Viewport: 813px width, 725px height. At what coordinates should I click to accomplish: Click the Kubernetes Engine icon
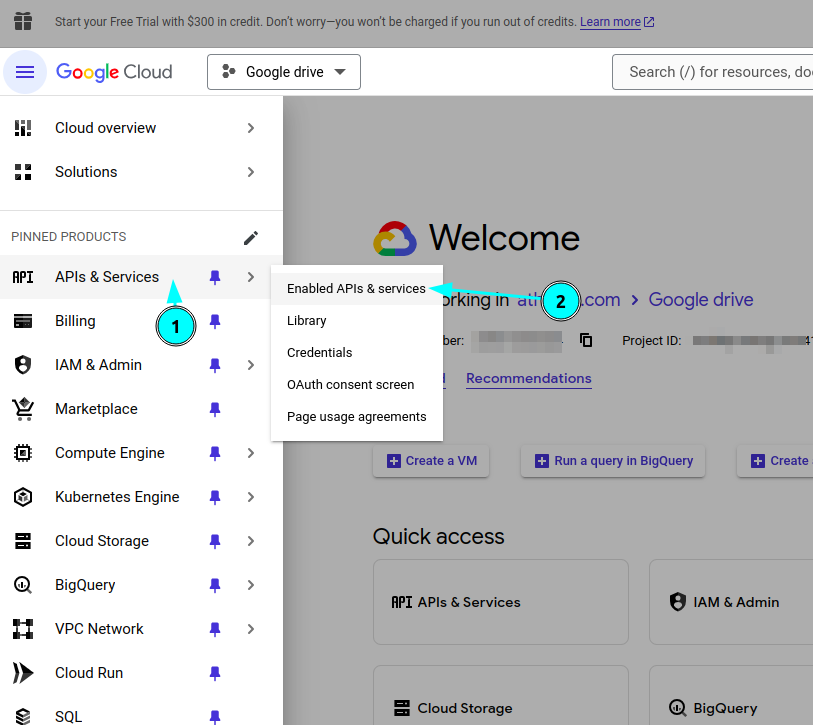pos(23,497)
